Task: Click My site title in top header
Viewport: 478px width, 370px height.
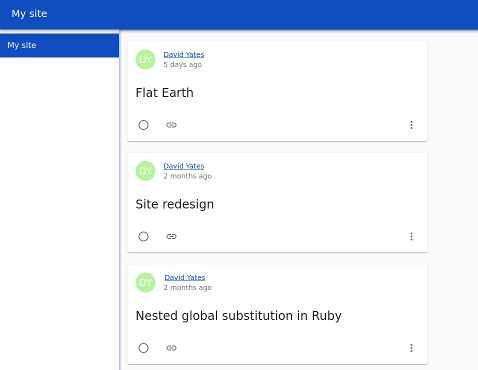Action: click(x=29, y=14)
